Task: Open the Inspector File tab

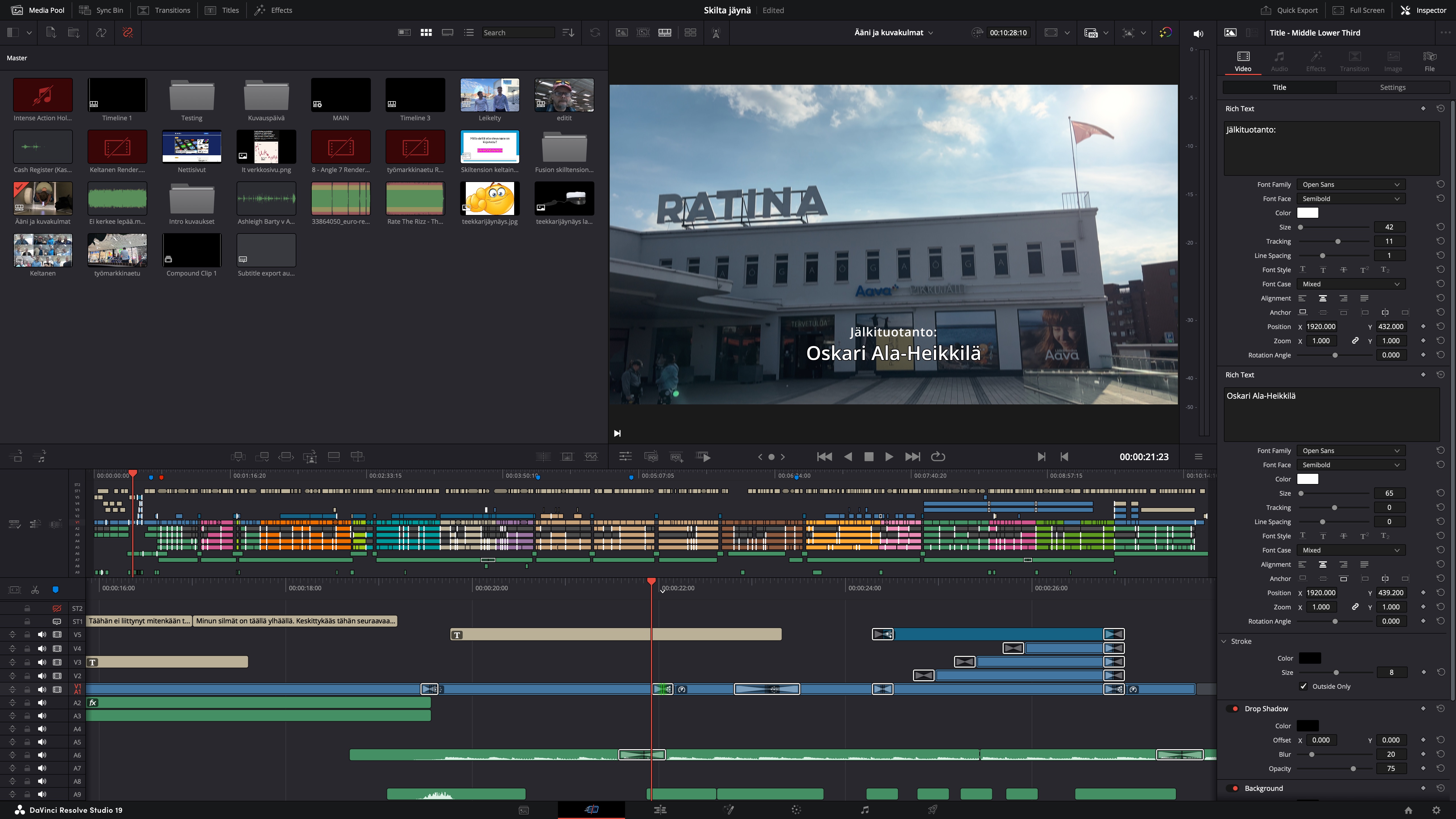Action: [1430, 61]
